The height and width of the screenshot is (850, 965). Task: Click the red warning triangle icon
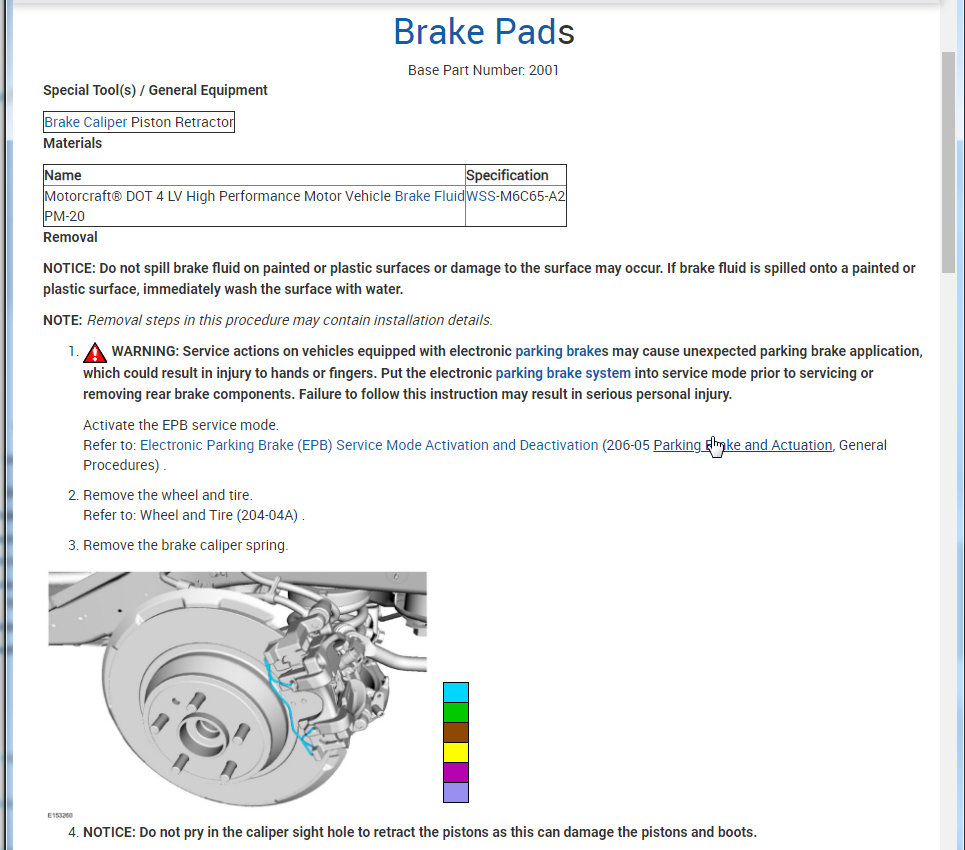click(x=95, y=353)
